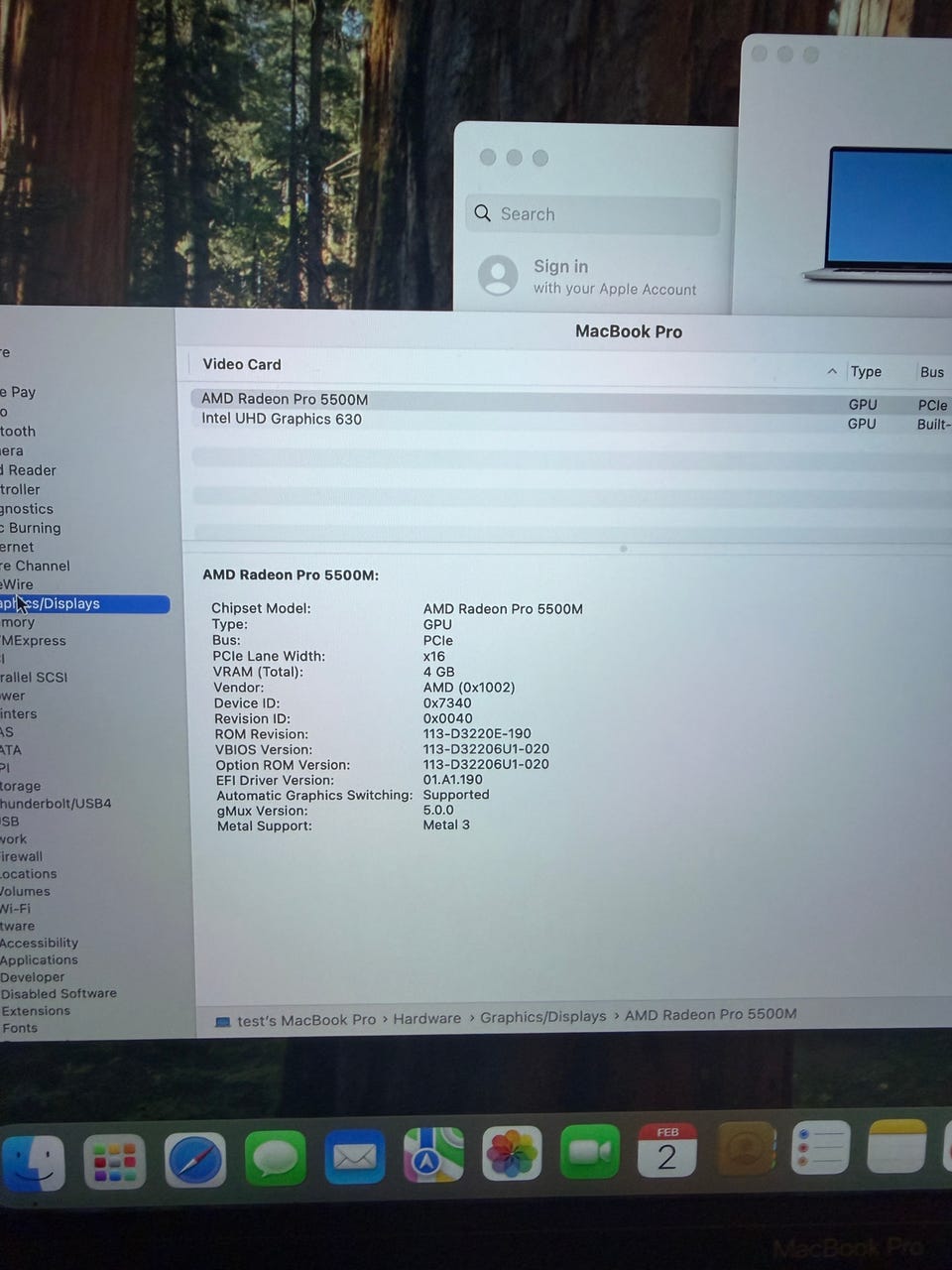The height and width of the screenshot is (1270, 952).
Task: Sort the table by the Bus column
Action: click(932, 372)
